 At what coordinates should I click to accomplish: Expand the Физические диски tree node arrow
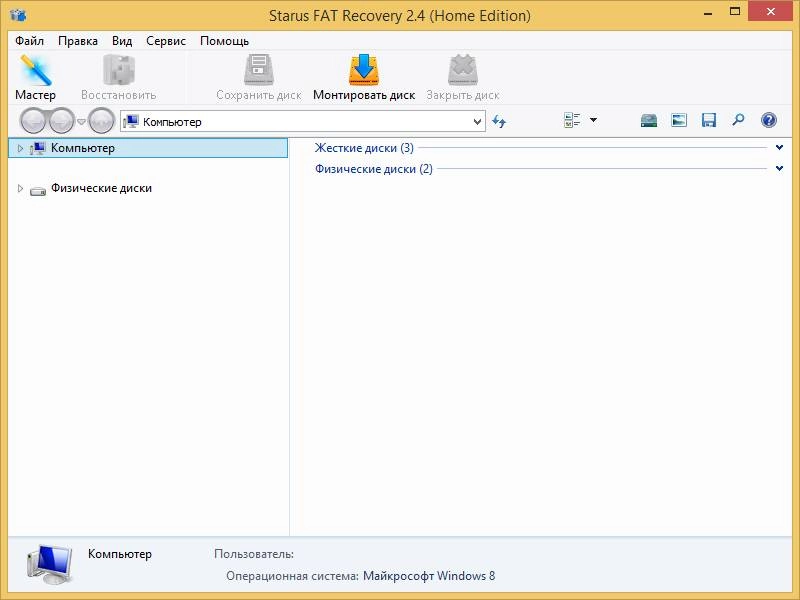(x=20, y=189)
